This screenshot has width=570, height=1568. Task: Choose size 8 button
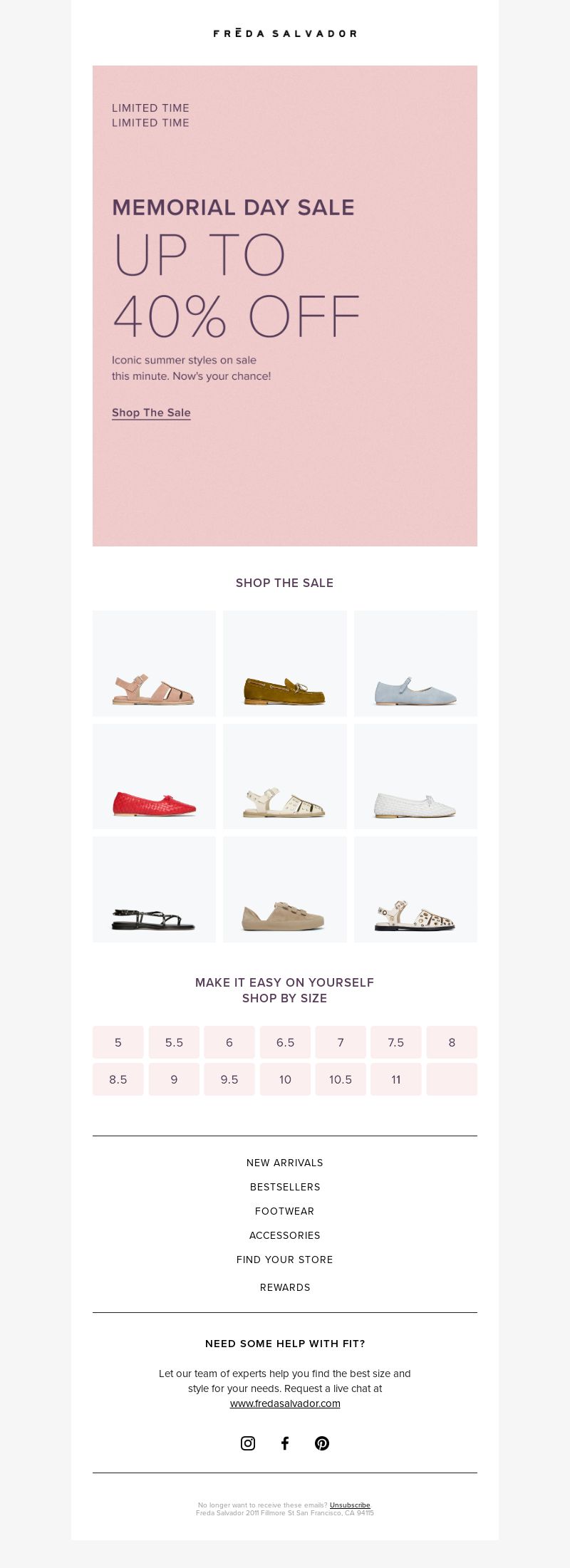[x=452, y=1042]
